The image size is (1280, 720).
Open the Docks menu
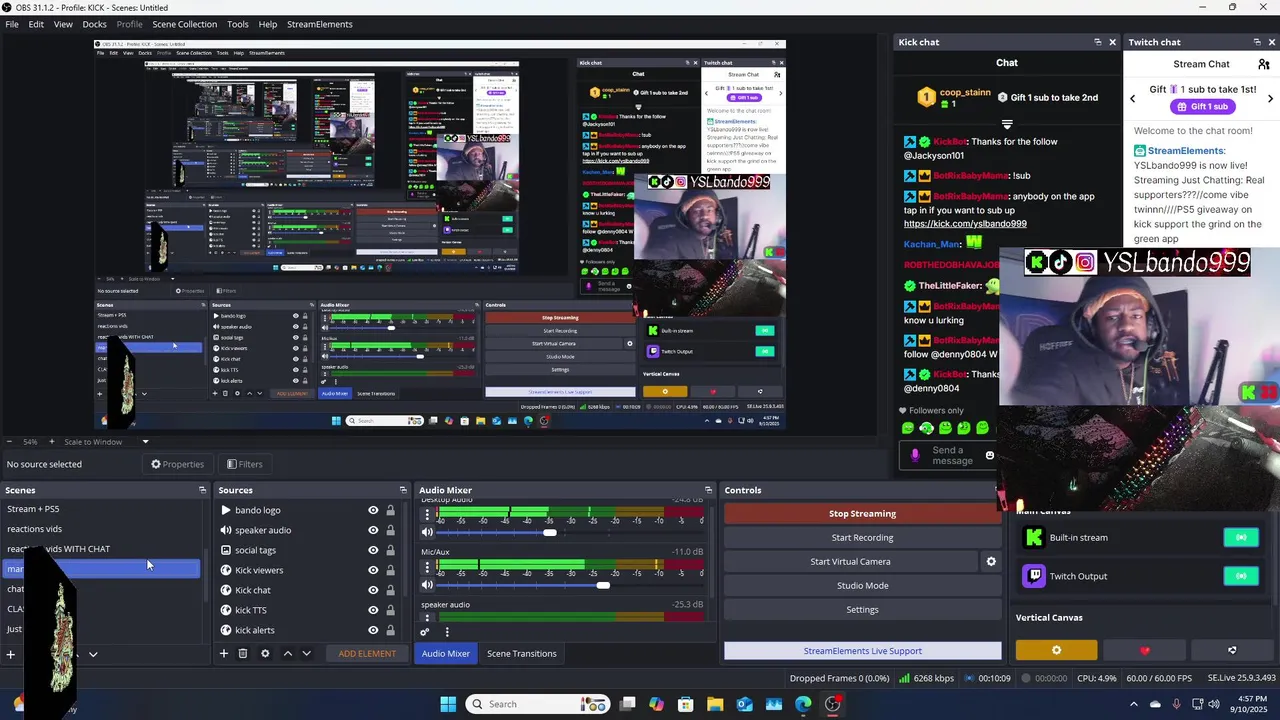[x=94, y=24]
